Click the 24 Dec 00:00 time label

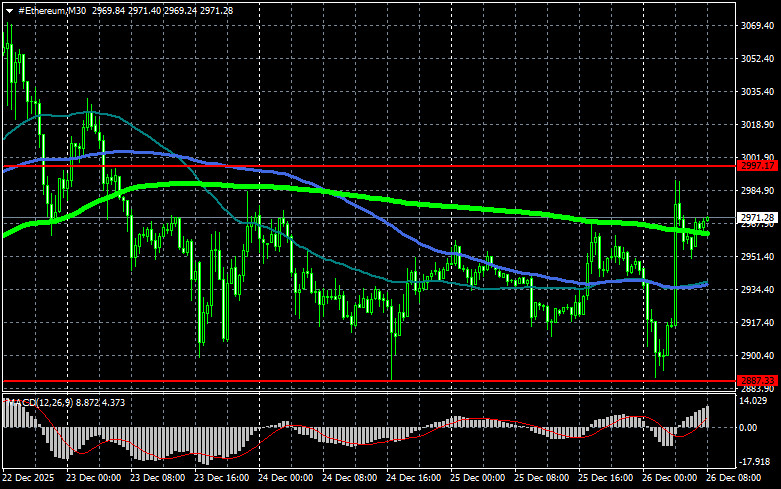(x=285, y=478)
